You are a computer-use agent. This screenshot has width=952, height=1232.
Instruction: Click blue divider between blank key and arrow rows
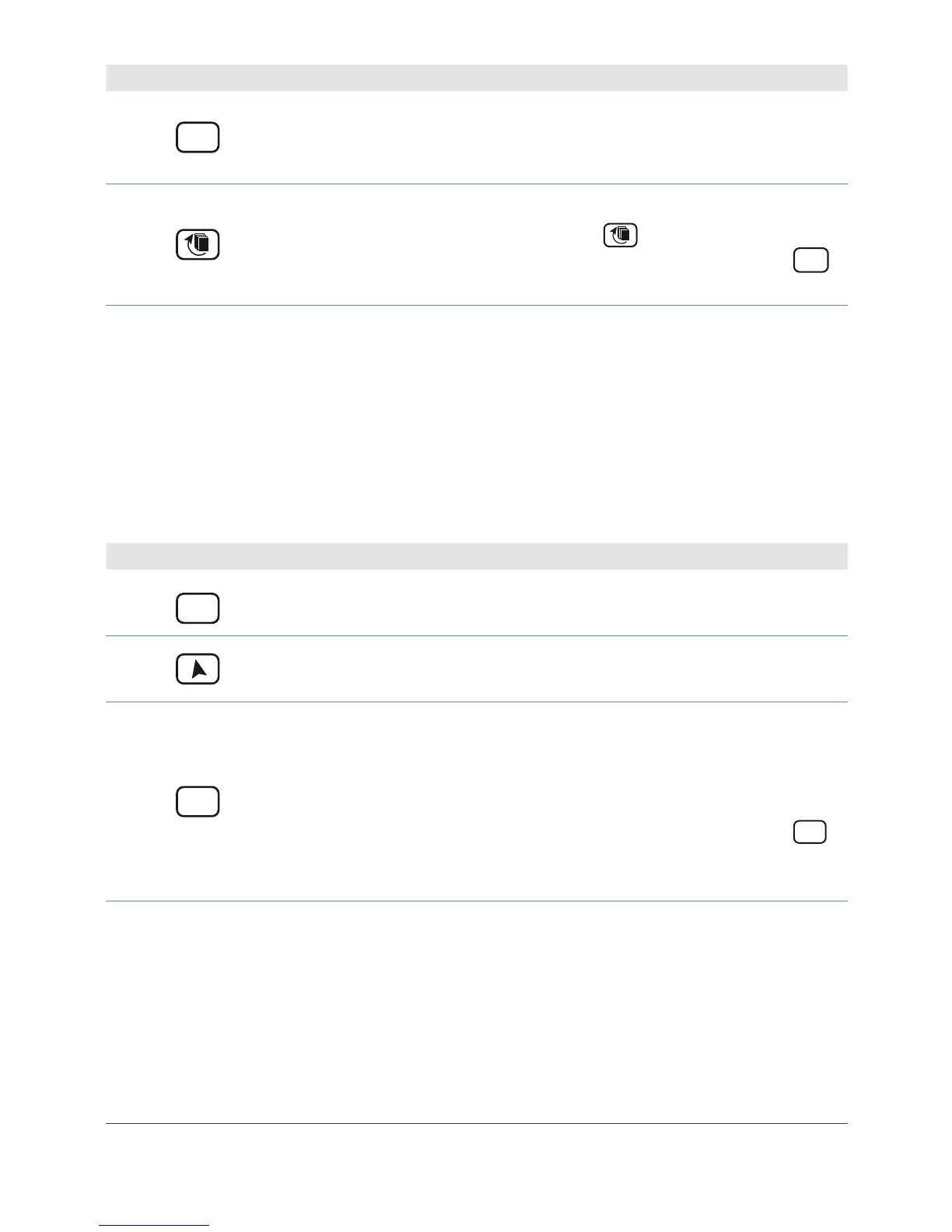[x=476, y=635]
